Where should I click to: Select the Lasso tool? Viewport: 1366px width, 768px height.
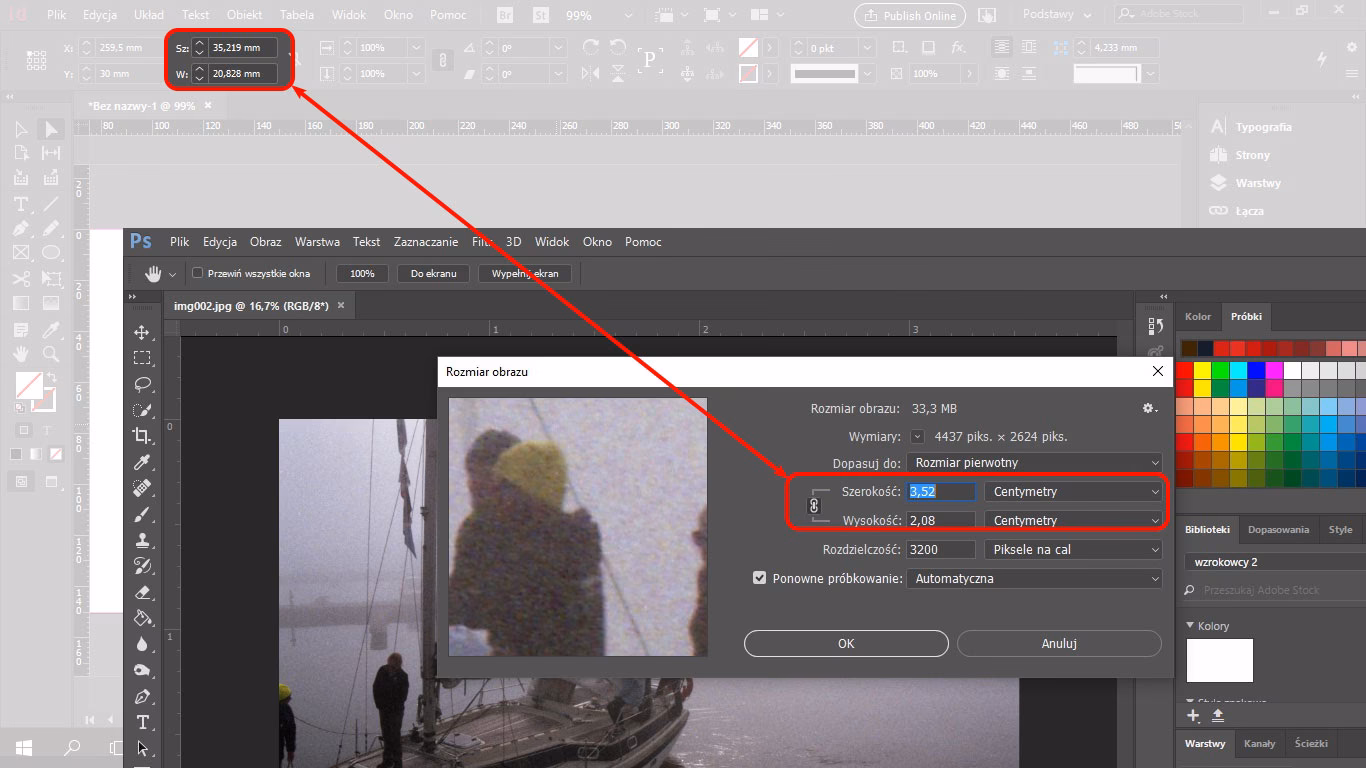143,384
